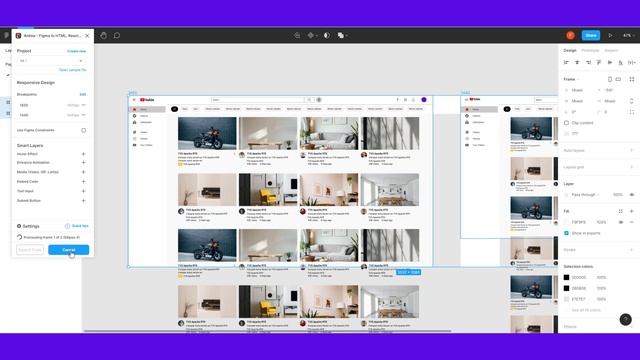640x360 pixels.
Task: Open the Frame type dropdown
Action: (571, 79)
